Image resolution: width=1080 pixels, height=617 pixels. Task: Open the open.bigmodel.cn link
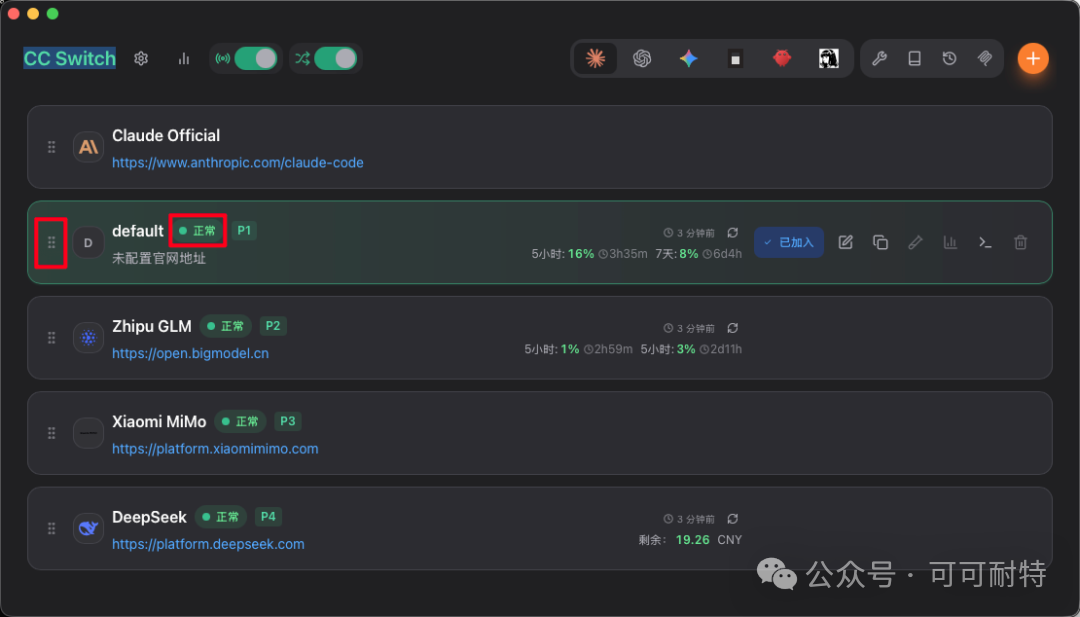(x=190, y=353)
